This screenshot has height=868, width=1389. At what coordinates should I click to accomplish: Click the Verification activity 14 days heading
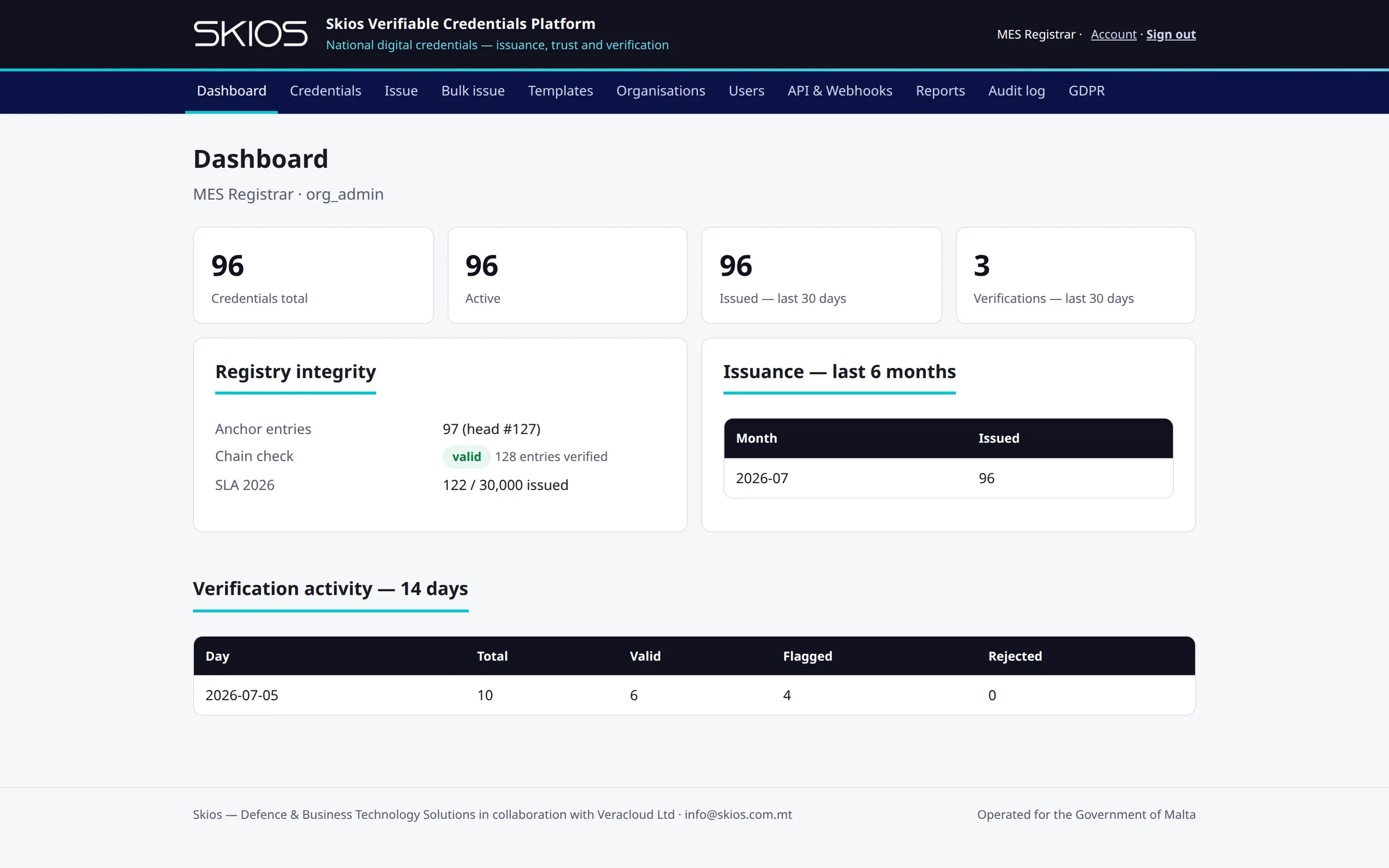click(x=330, y=589)
